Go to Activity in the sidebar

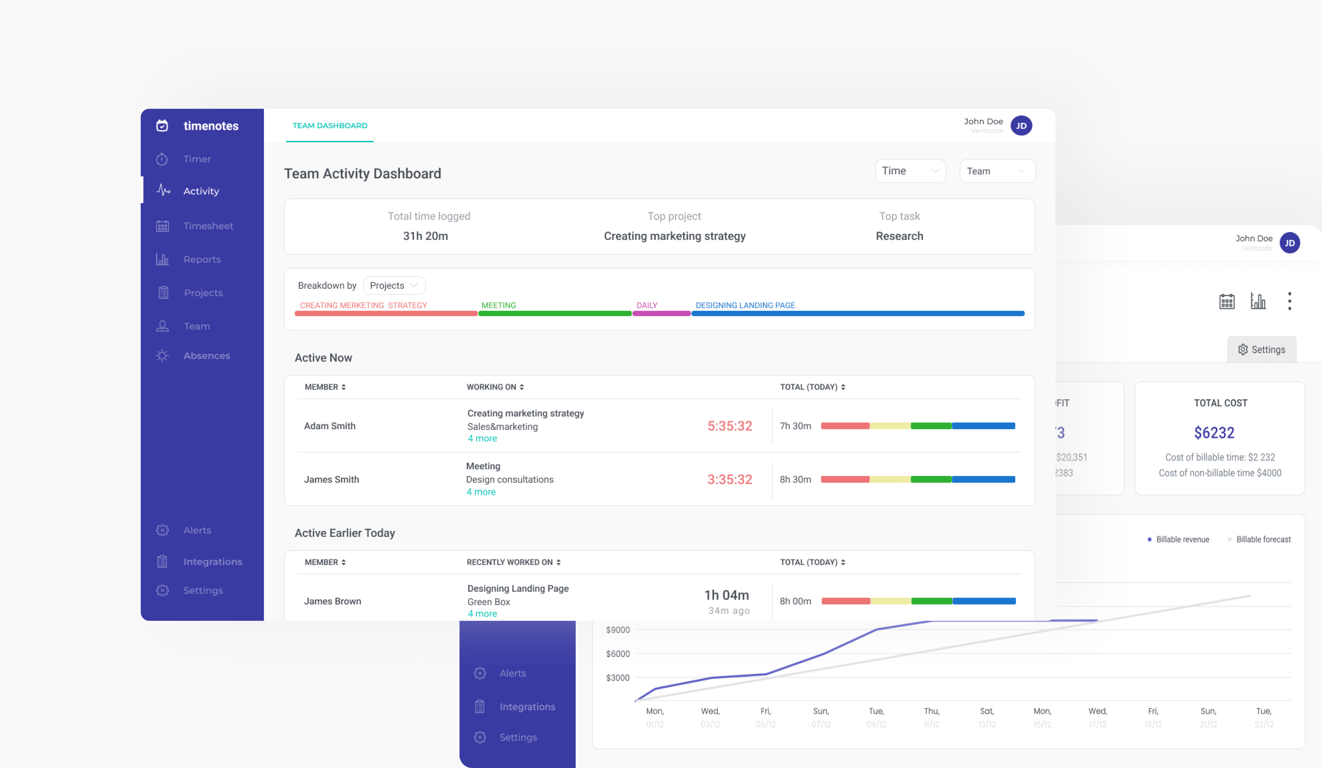tap(202, 191)
